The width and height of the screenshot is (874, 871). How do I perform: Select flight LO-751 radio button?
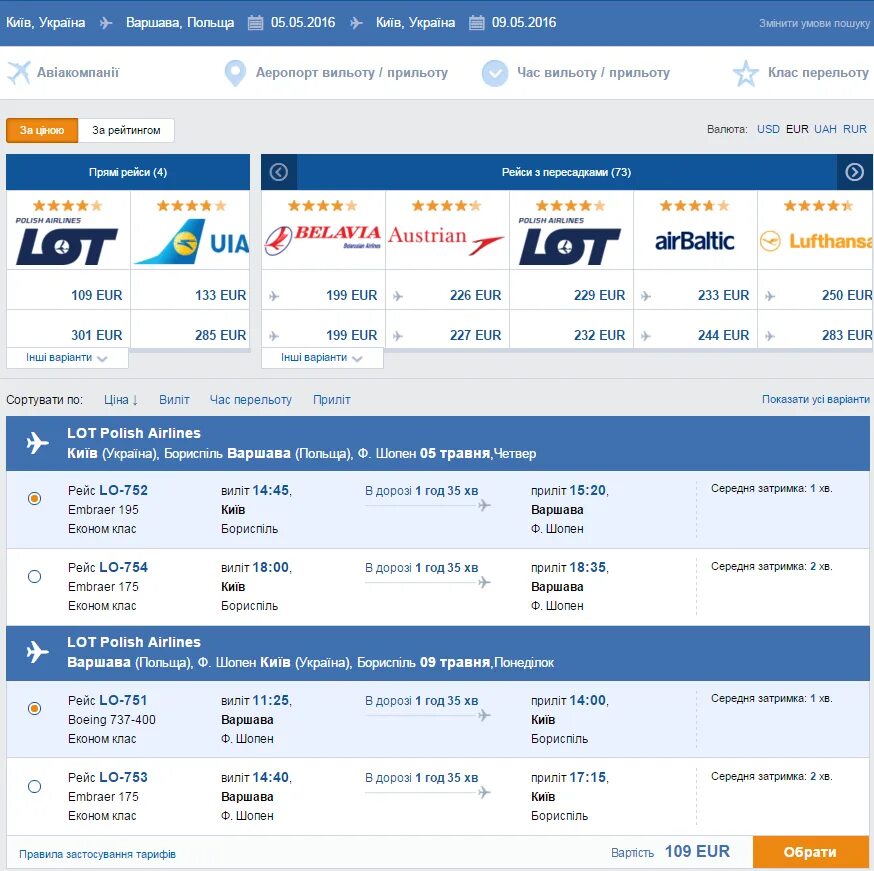35,708
